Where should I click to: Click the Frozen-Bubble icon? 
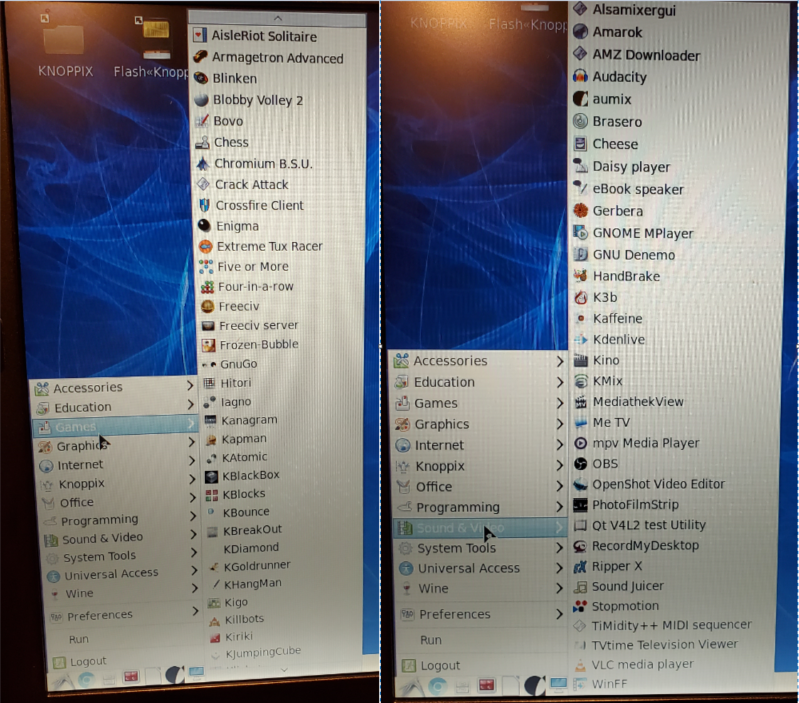coord(208,345)
